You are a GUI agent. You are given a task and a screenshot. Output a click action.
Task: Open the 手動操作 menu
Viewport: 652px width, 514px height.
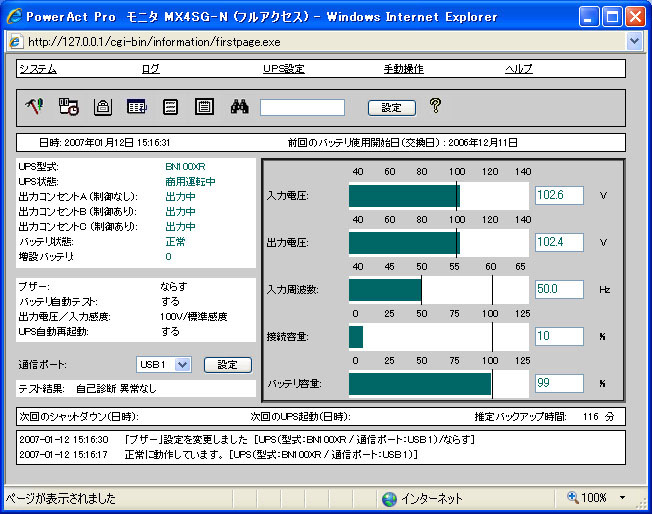pyautogui.click(x=403, y=69)
